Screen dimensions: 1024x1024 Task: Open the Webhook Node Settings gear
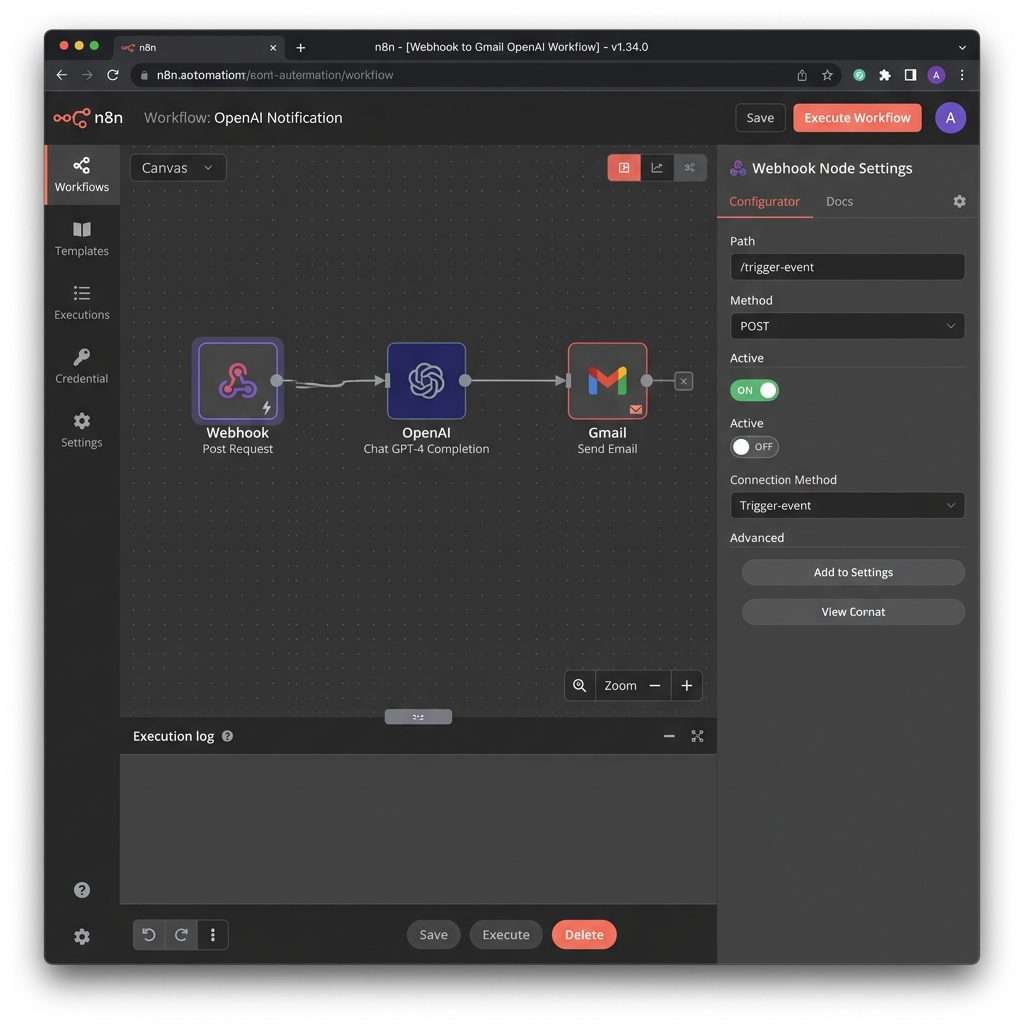[959, 201]
